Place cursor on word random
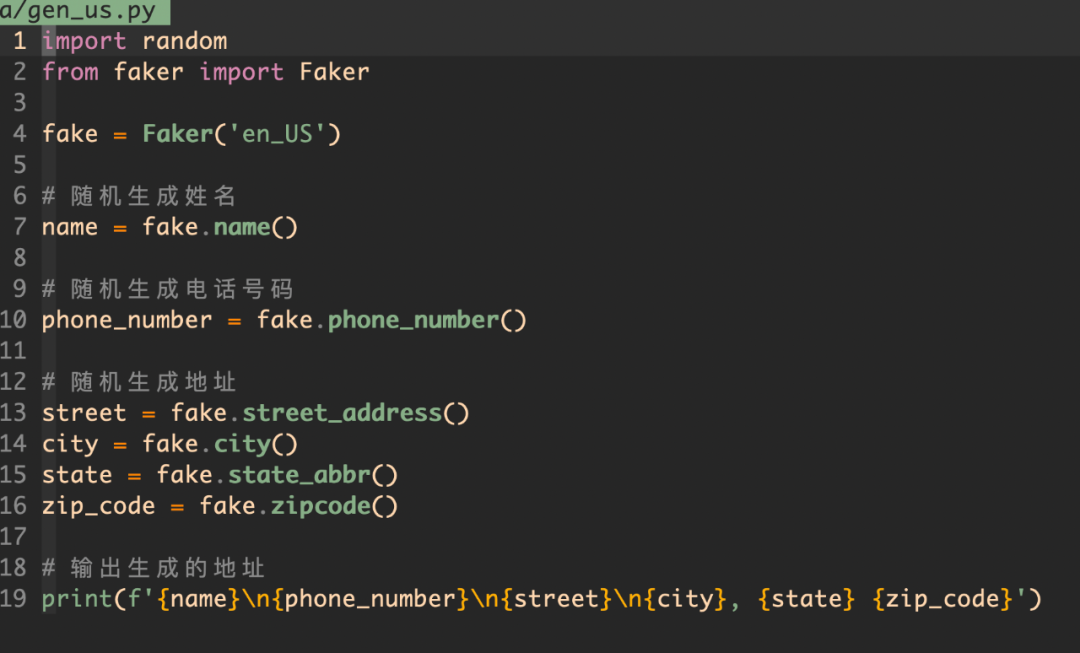The height and width of the screenshot is (653, 1080). point(185,41)
